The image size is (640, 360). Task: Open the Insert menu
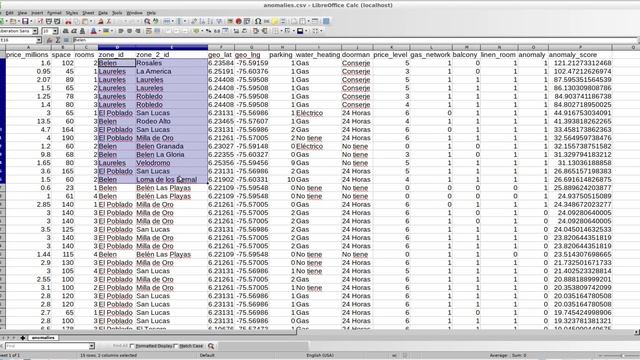coord(37,13)
